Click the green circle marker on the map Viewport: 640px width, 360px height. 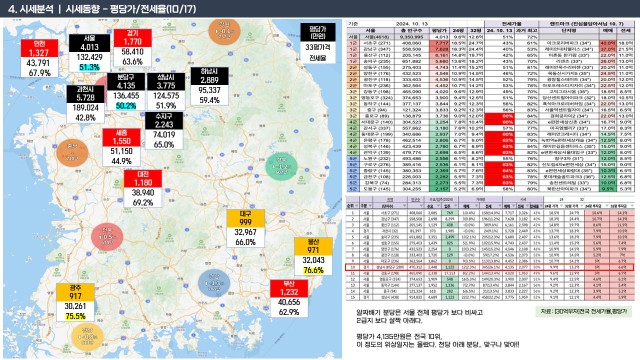click(x=281, y=167)
